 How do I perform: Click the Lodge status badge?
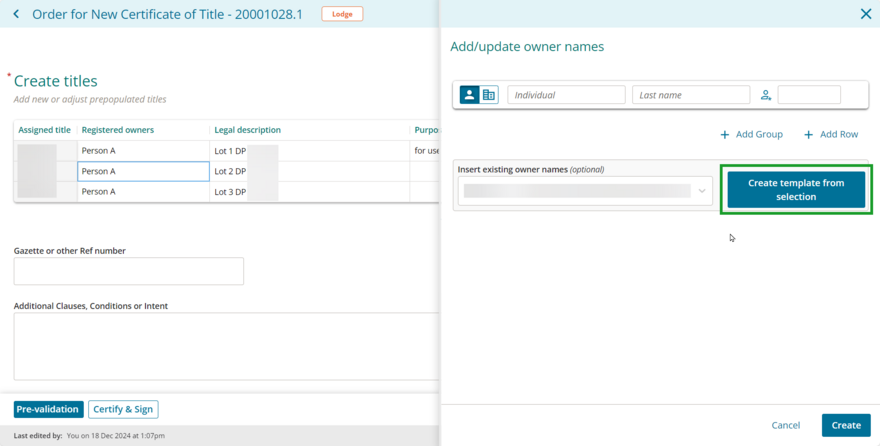coord(342,14)
